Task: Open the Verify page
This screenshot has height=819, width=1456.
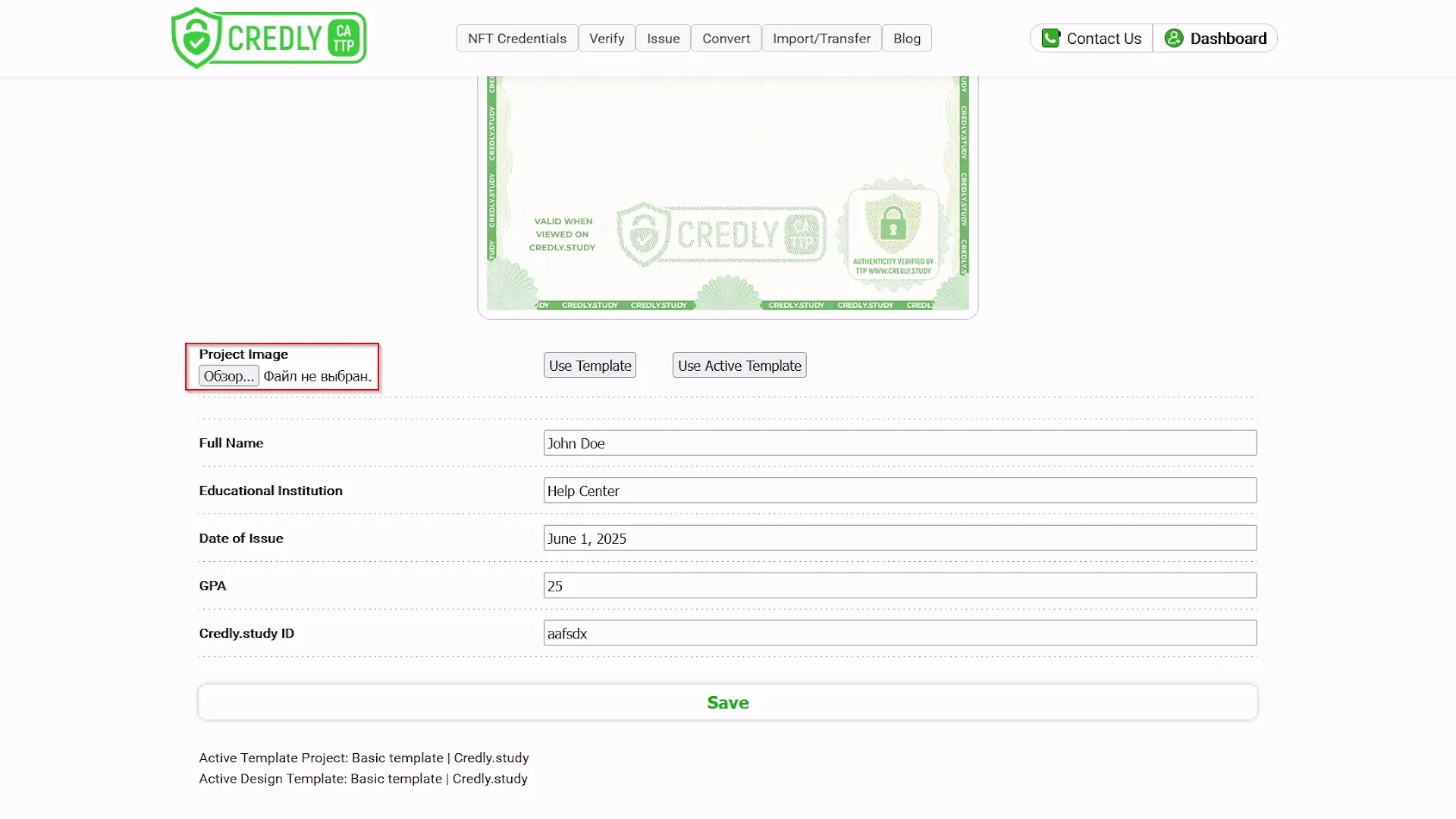Action: tap(607, 38)
